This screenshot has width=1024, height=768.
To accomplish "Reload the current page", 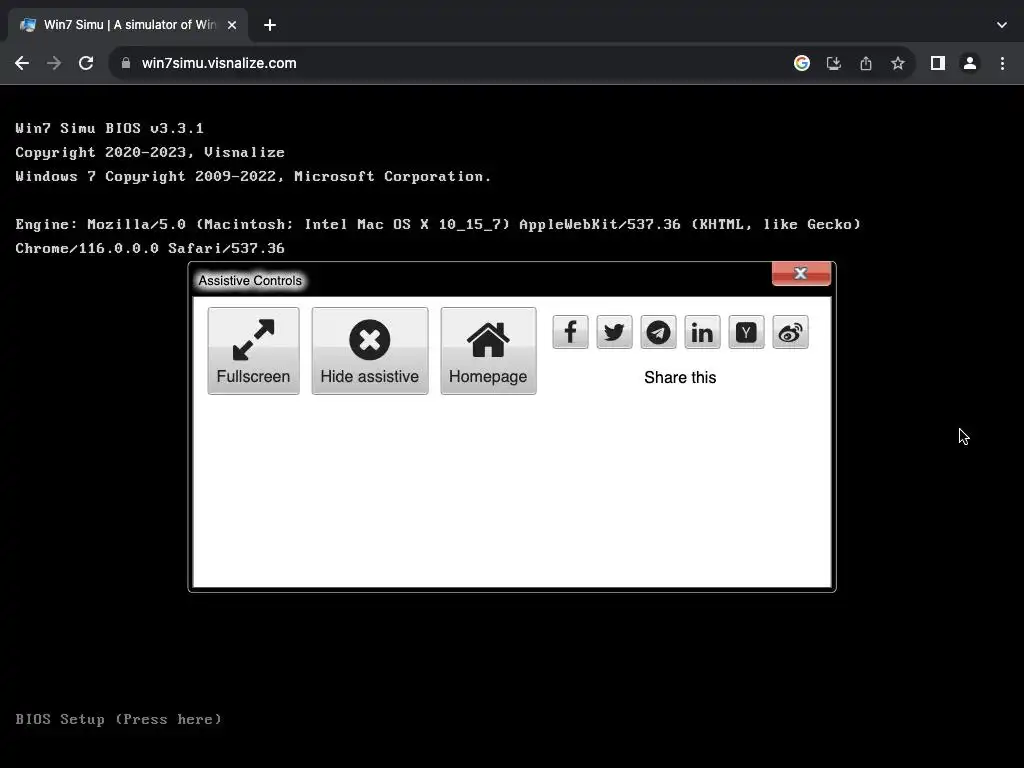I will coord(86,63).
